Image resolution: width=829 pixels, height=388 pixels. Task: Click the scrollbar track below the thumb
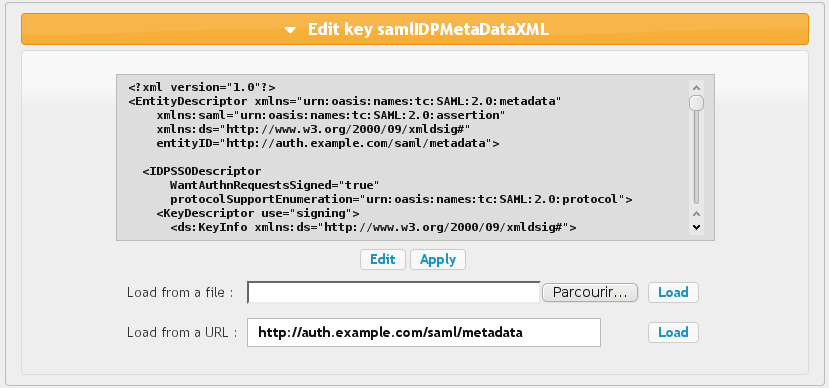point(696,158)
